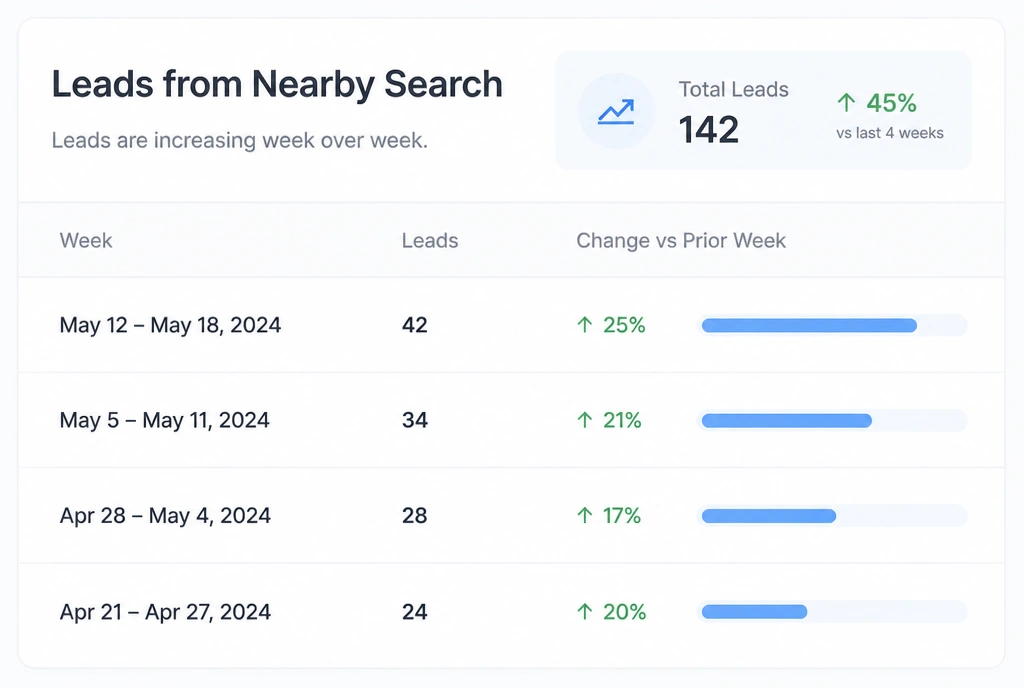
Task: Click the 42 leads value
Action: point(415,324)
